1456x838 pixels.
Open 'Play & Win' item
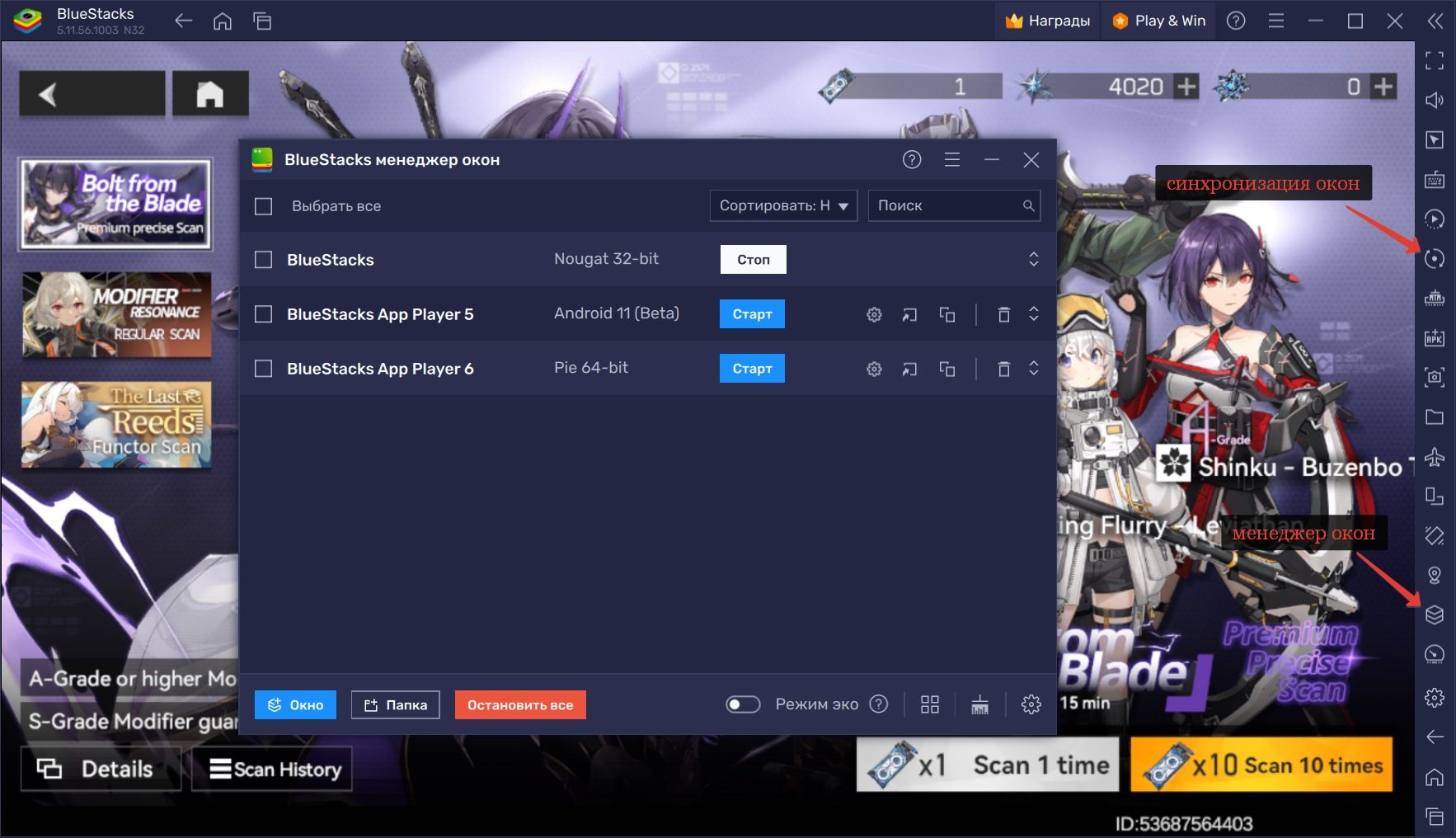(1158, 21)
